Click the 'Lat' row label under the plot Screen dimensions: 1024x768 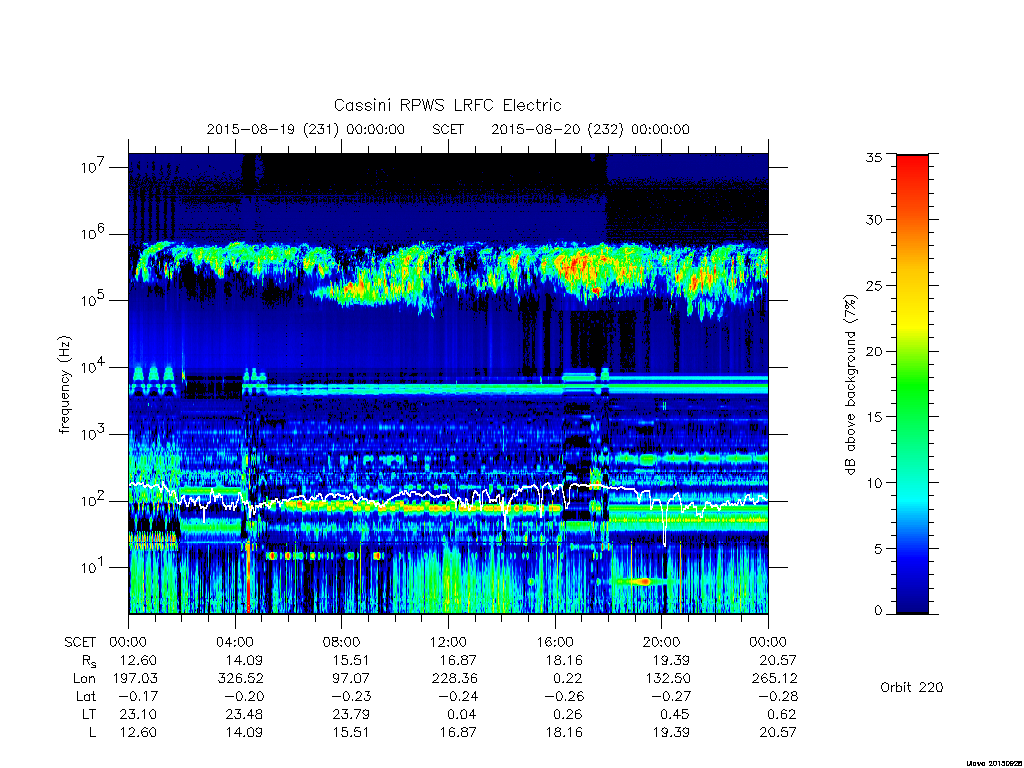[x=86, y=697]
